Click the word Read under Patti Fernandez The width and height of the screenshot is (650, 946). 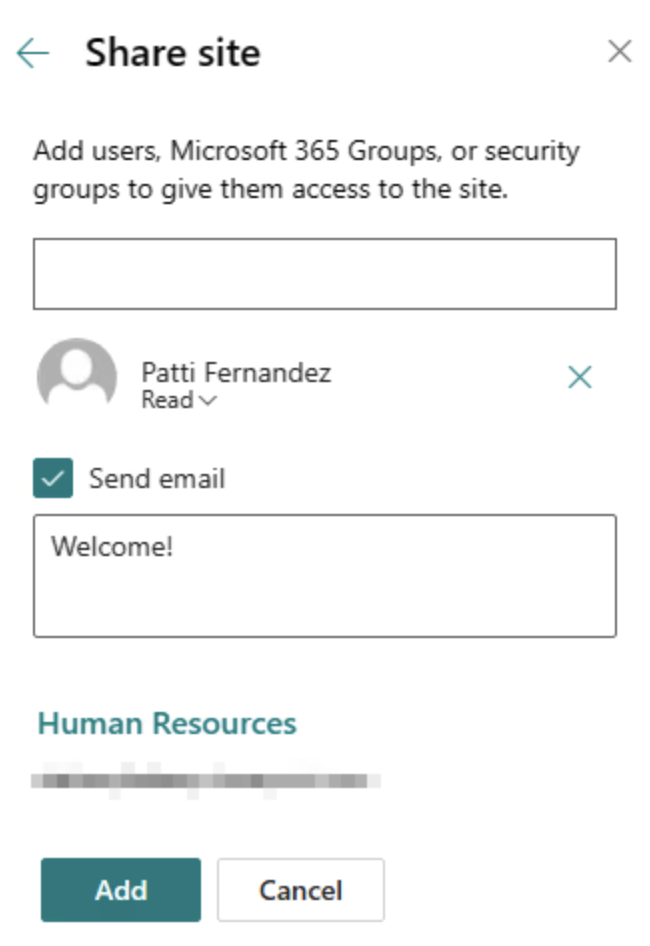pyautogui.click(x=167, y=401)
